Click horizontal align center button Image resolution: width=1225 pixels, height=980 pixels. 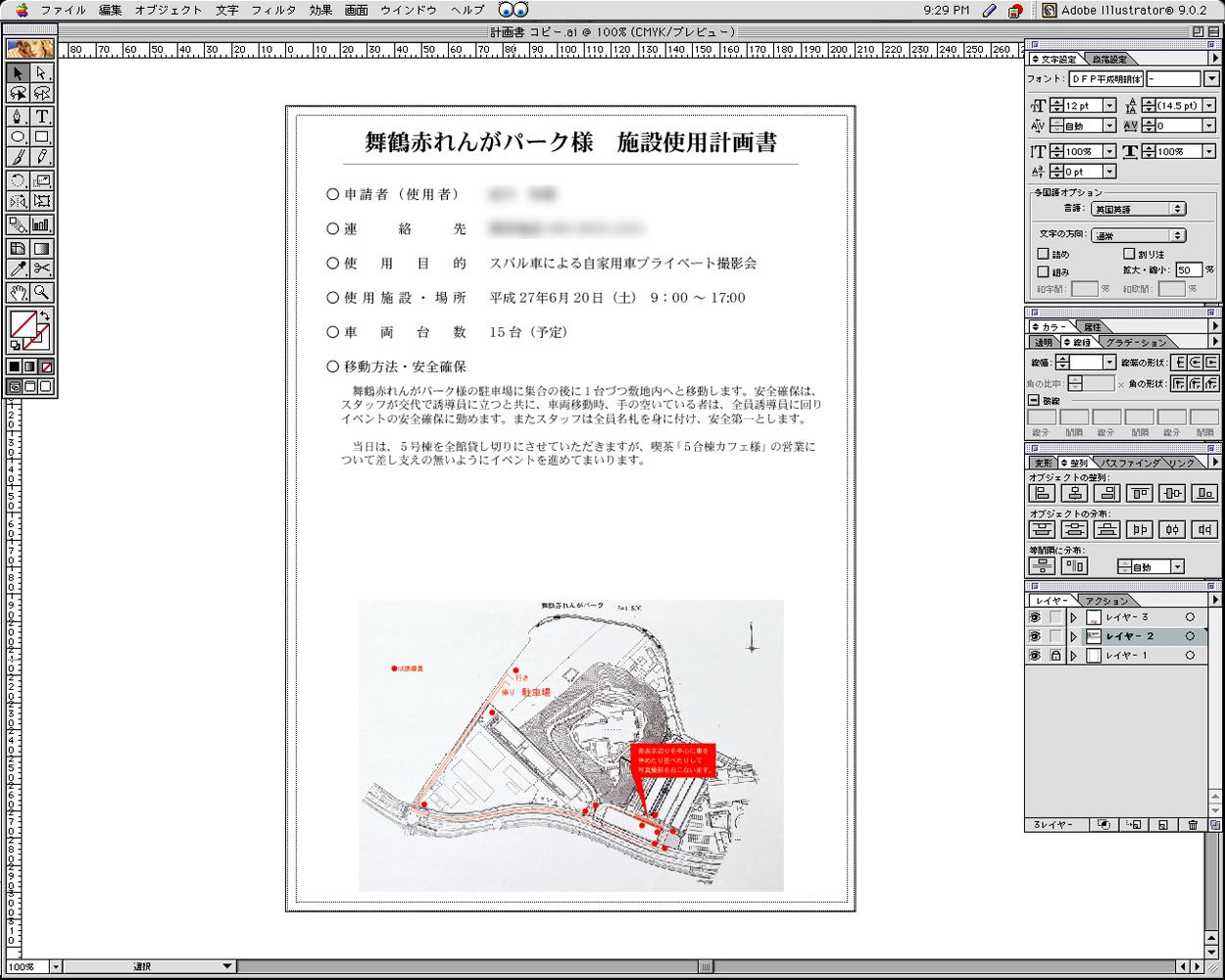(x=1075, y=494)
